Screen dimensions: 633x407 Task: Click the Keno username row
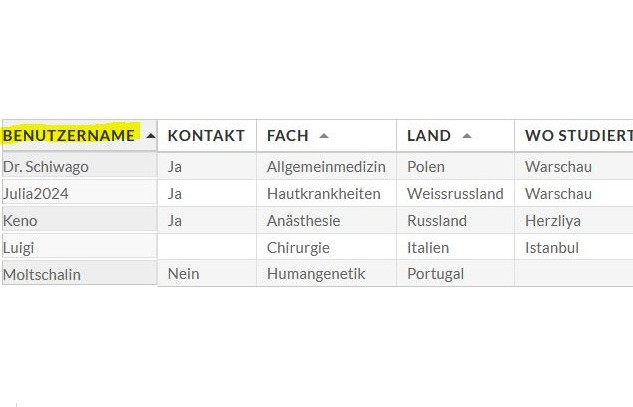pos(21,220)
